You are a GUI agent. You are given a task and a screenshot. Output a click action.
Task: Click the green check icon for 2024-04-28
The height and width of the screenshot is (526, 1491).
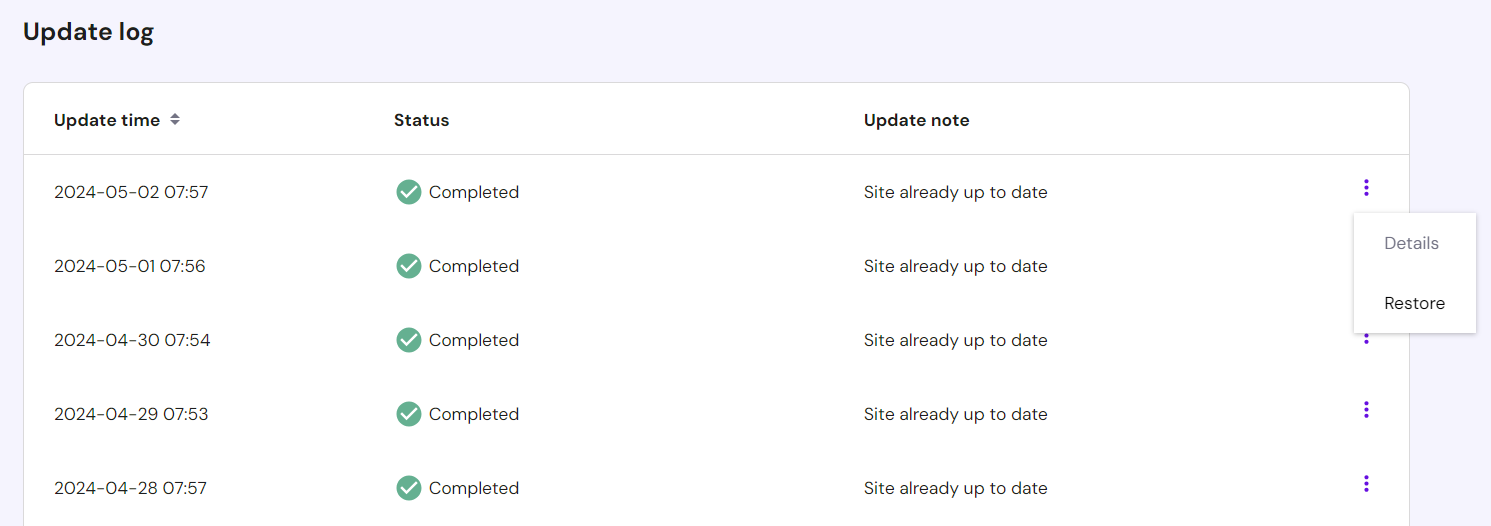[408, 488]
